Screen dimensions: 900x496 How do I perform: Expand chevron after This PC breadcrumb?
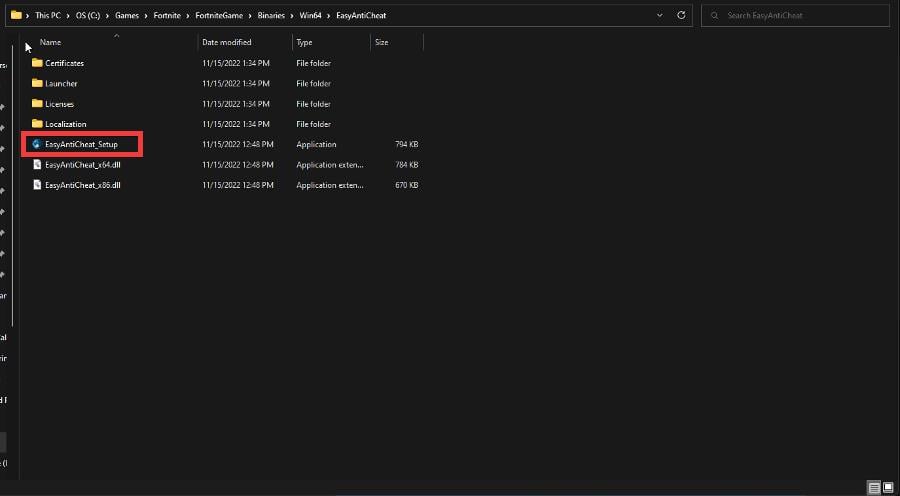pos(68,16)
